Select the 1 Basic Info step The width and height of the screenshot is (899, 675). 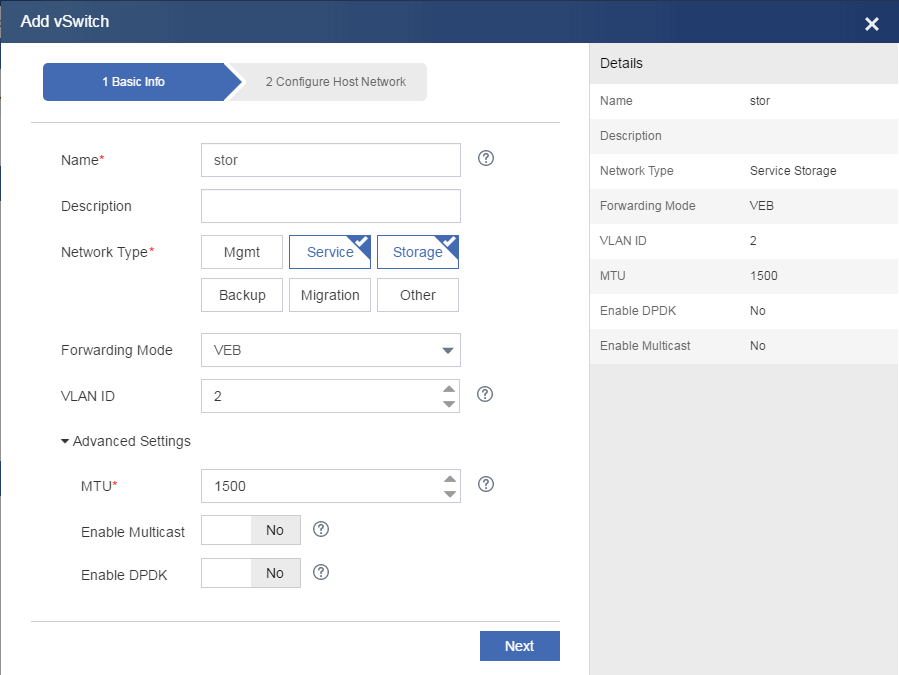click(x=134, y=82)
